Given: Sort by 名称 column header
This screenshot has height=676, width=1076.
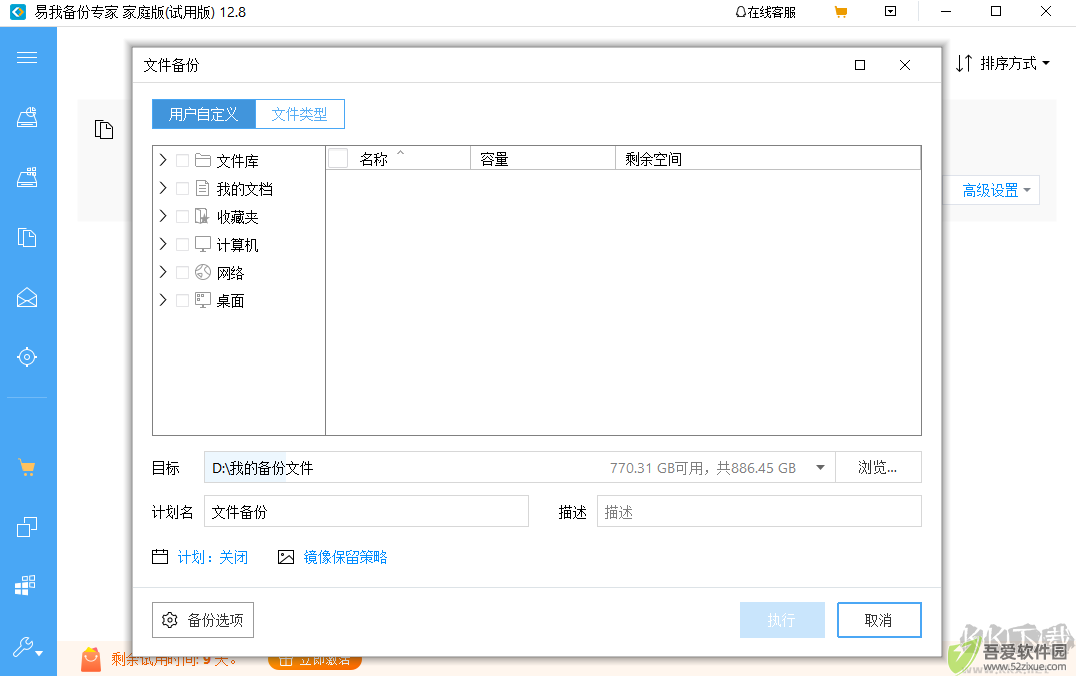Looking at the screenshot, I should pyautogui.click(x=398, y=159).
